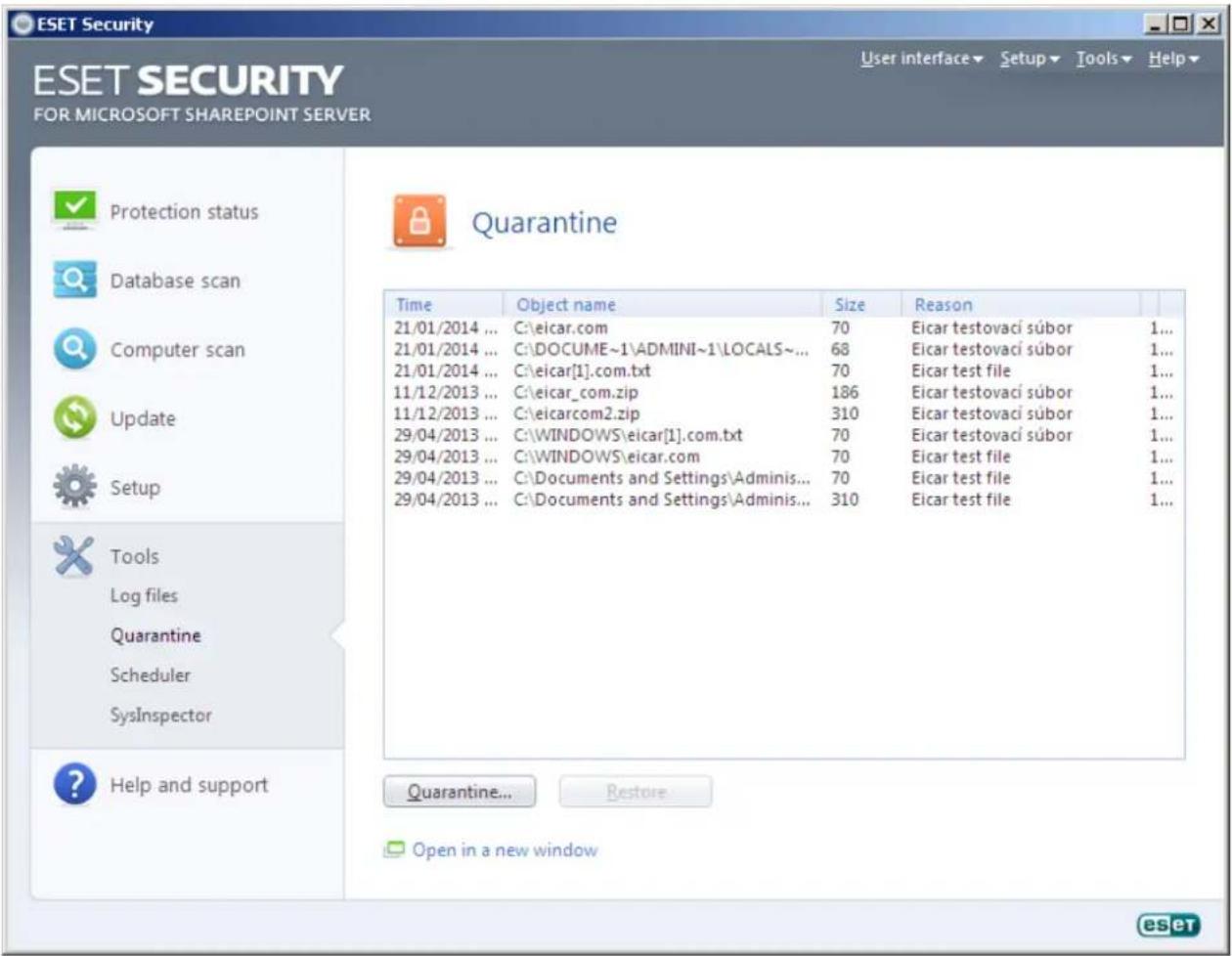The height and width of the screenshot is (956, 1232).
Task: Click the Setup gear icon
Action: coord(74,487)
